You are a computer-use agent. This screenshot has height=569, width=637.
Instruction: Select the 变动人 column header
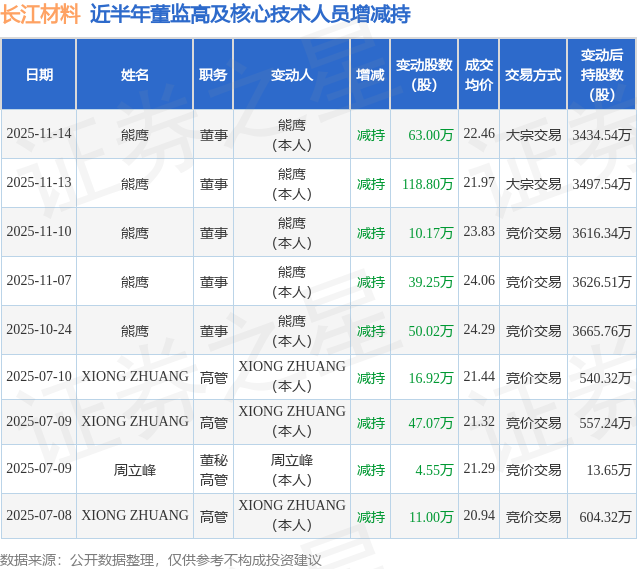click(x=292, y=75)
